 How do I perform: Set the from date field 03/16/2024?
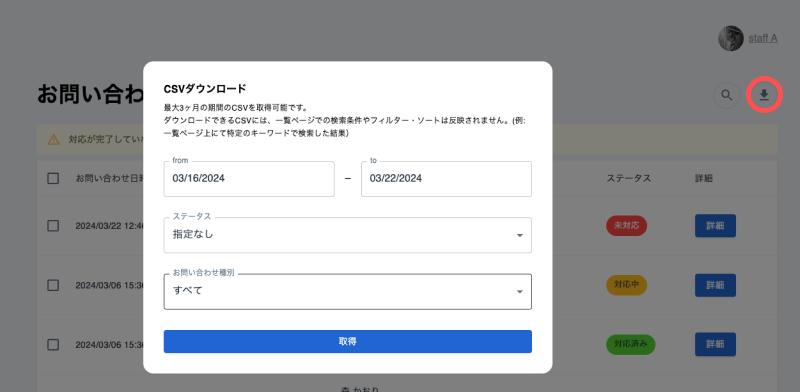249,179
